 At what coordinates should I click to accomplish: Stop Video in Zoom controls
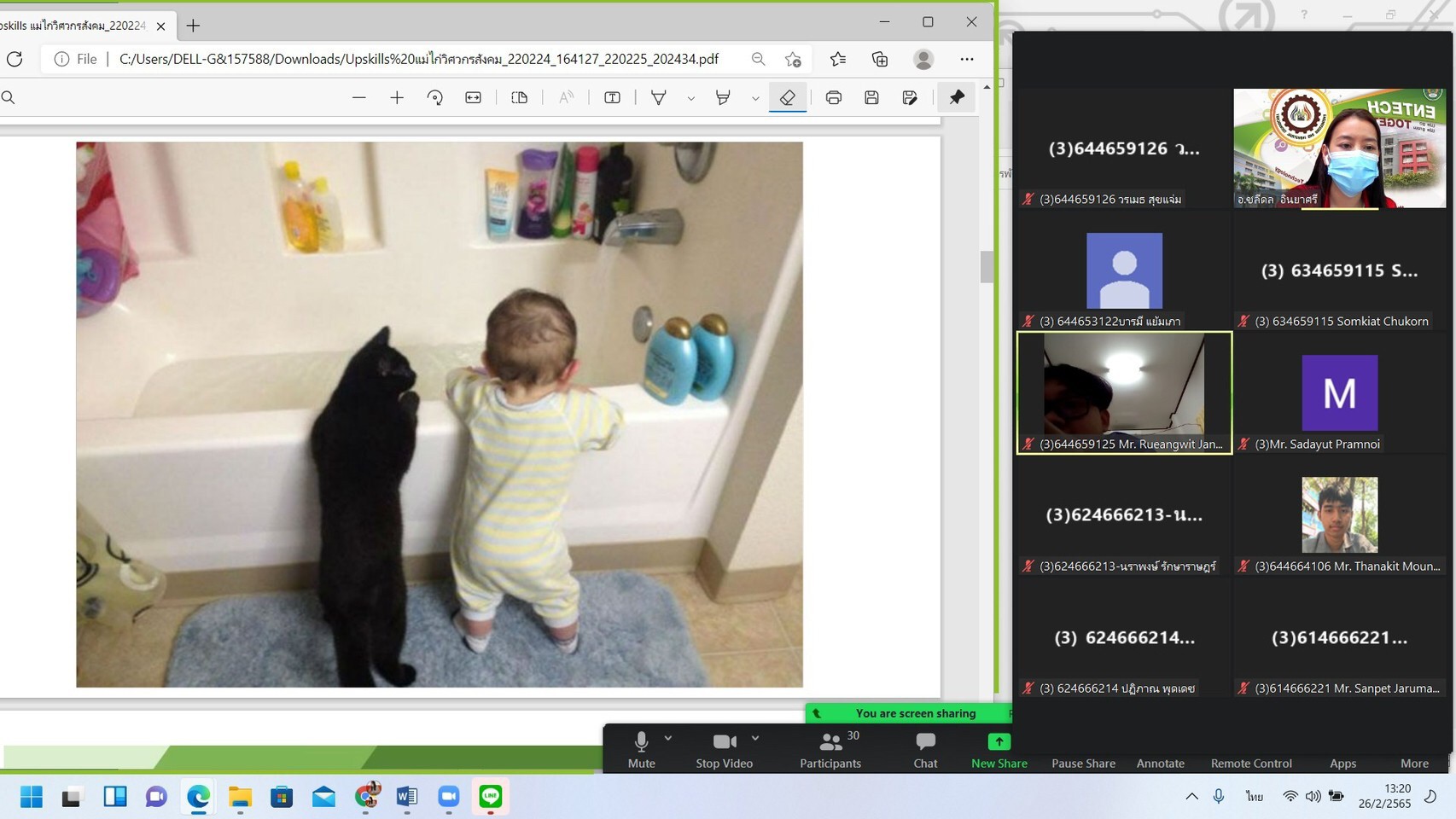click(724, 749)
